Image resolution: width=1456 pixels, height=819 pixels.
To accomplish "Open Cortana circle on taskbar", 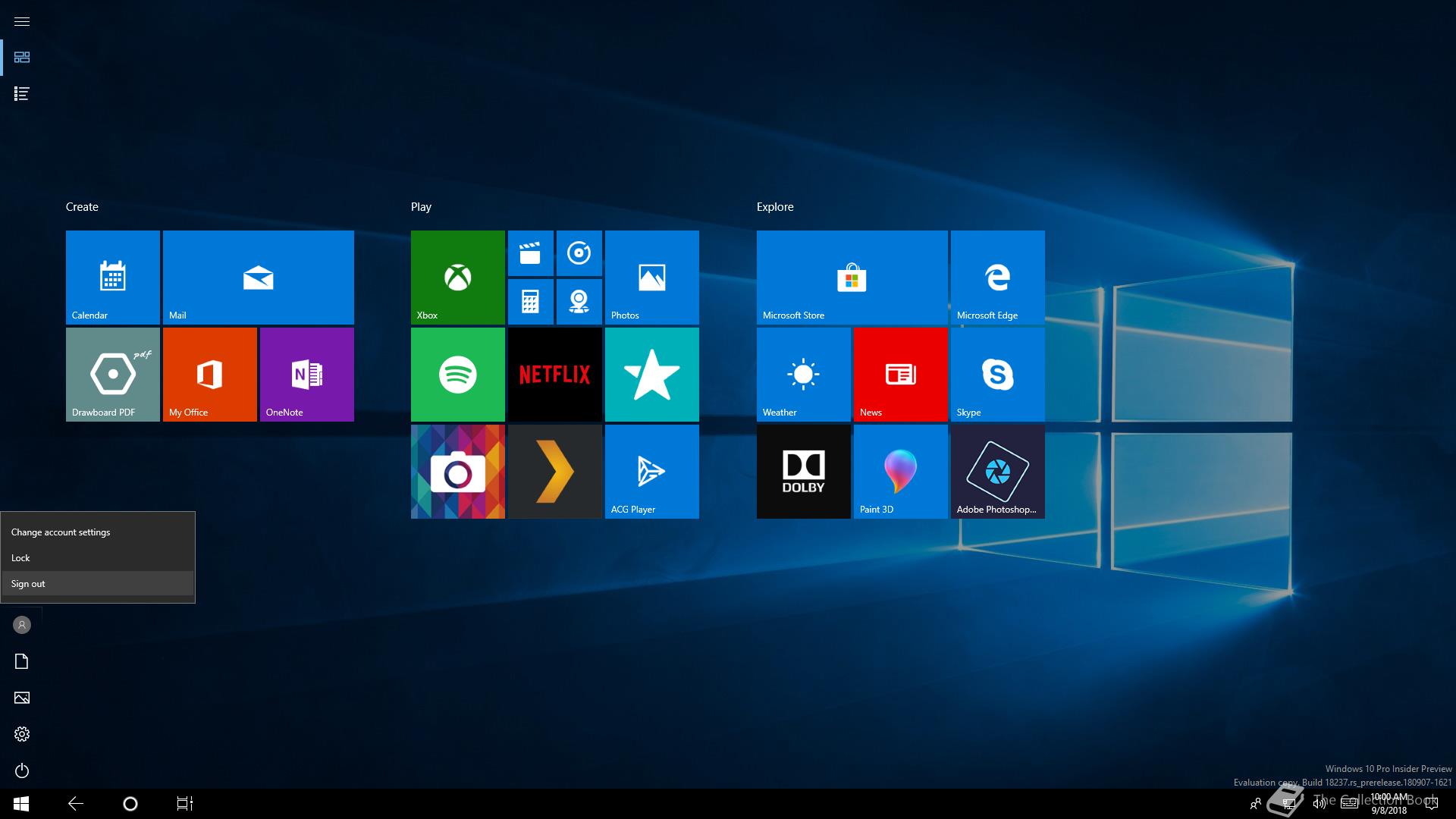I will [x=130, y=804].
